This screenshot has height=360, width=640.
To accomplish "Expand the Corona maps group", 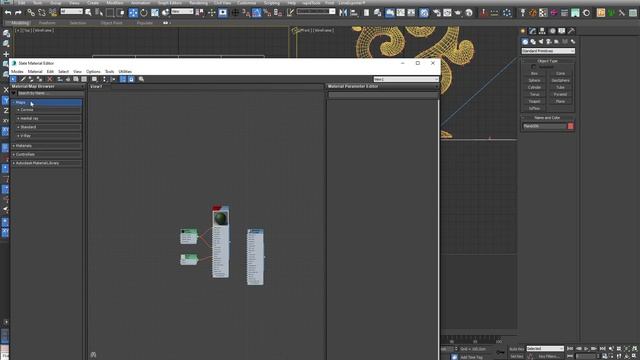I will pos(49,110).
